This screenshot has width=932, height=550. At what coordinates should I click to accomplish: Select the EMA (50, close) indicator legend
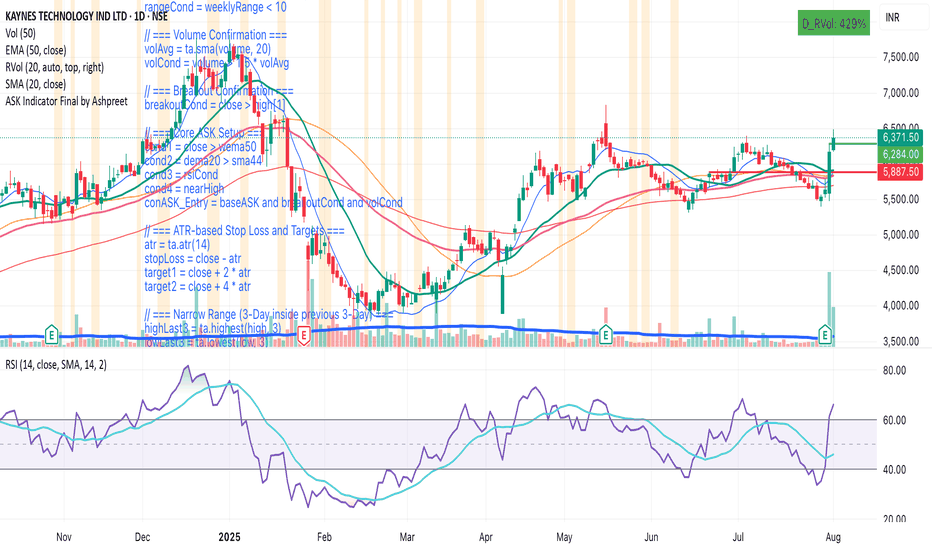click(x=36, y=51)
